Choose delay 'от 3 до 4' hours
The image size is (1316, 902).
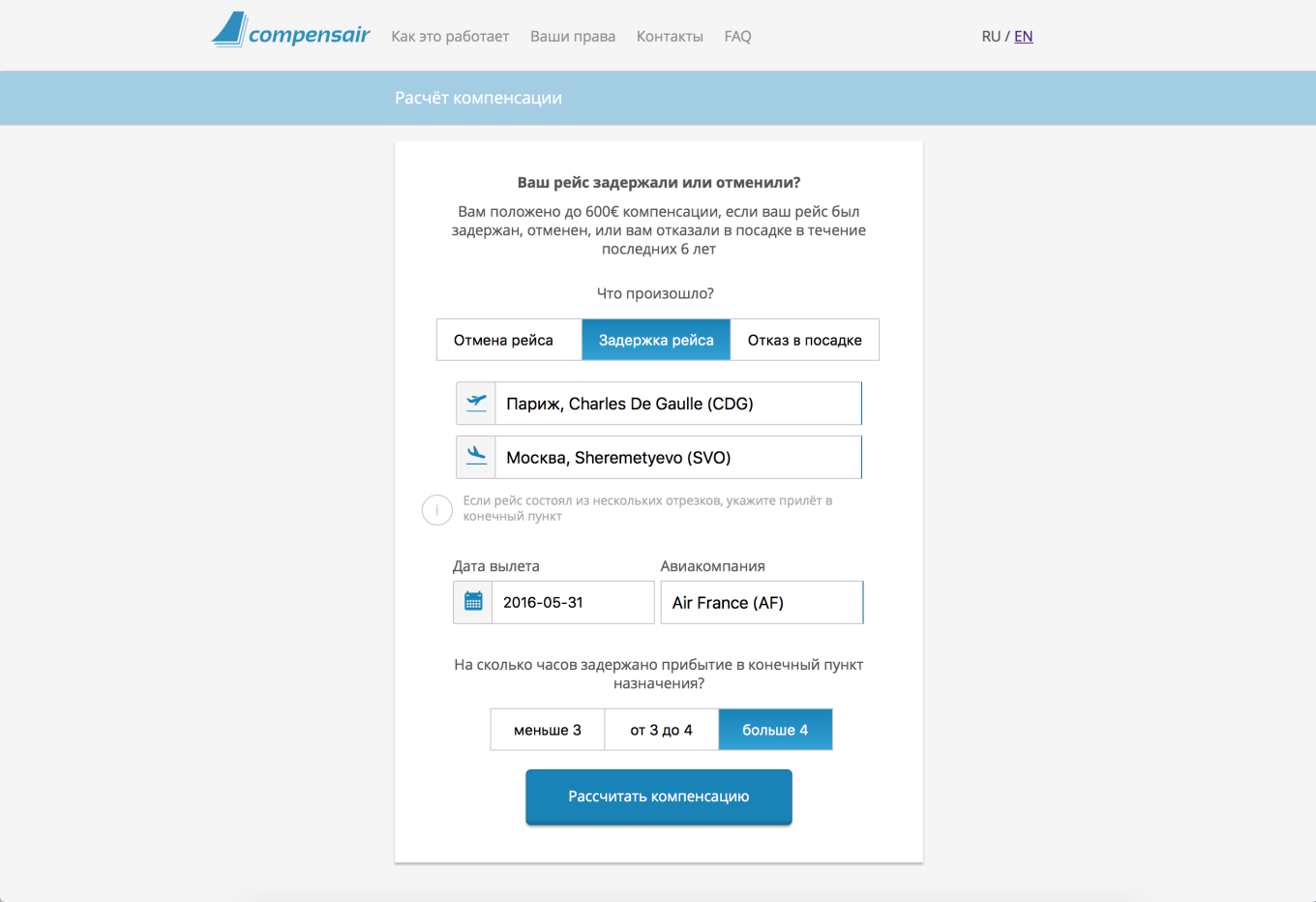pos(662,730)
